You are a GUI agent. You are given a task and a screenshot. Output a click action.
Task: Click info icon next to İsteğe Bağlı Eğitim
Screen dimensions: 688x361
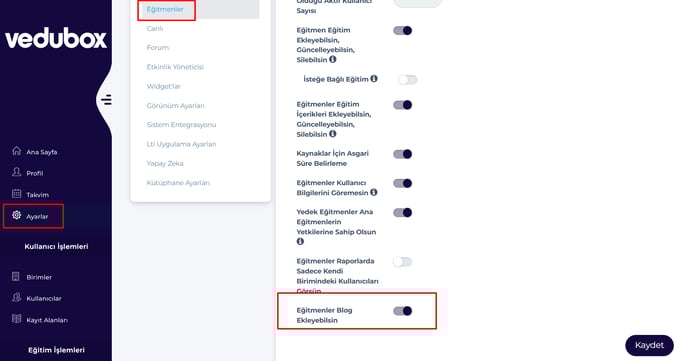(x=374, y=79)
